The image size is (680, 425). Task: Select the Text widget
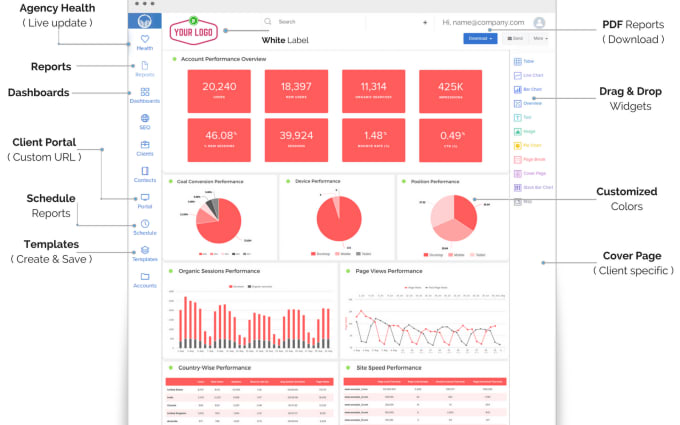pyautogui.click(x=523, y=118)
